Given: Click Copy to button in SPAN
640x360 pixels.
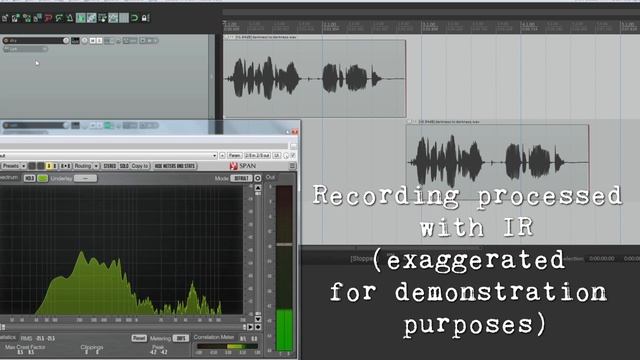Looking at the screenshot, I should [x=140, y=166].
